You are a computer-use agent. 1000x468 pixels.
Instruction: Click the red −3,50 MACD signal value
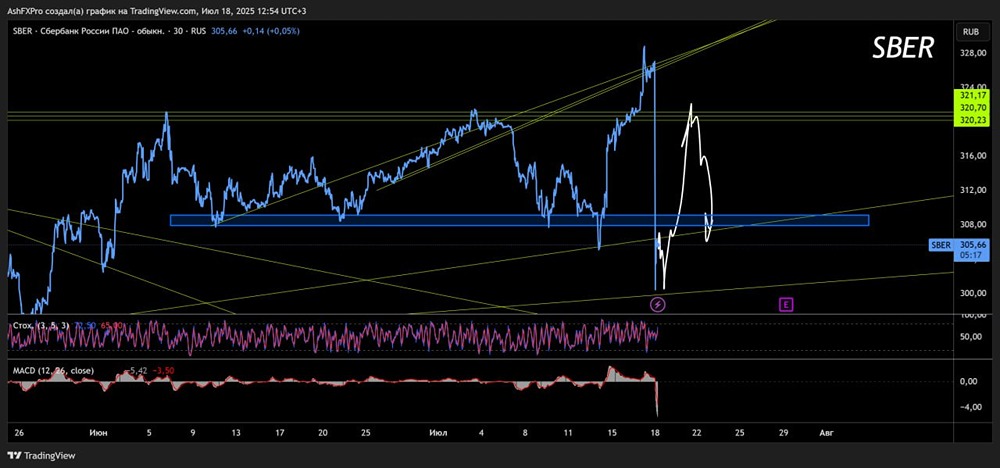point(163,370)
